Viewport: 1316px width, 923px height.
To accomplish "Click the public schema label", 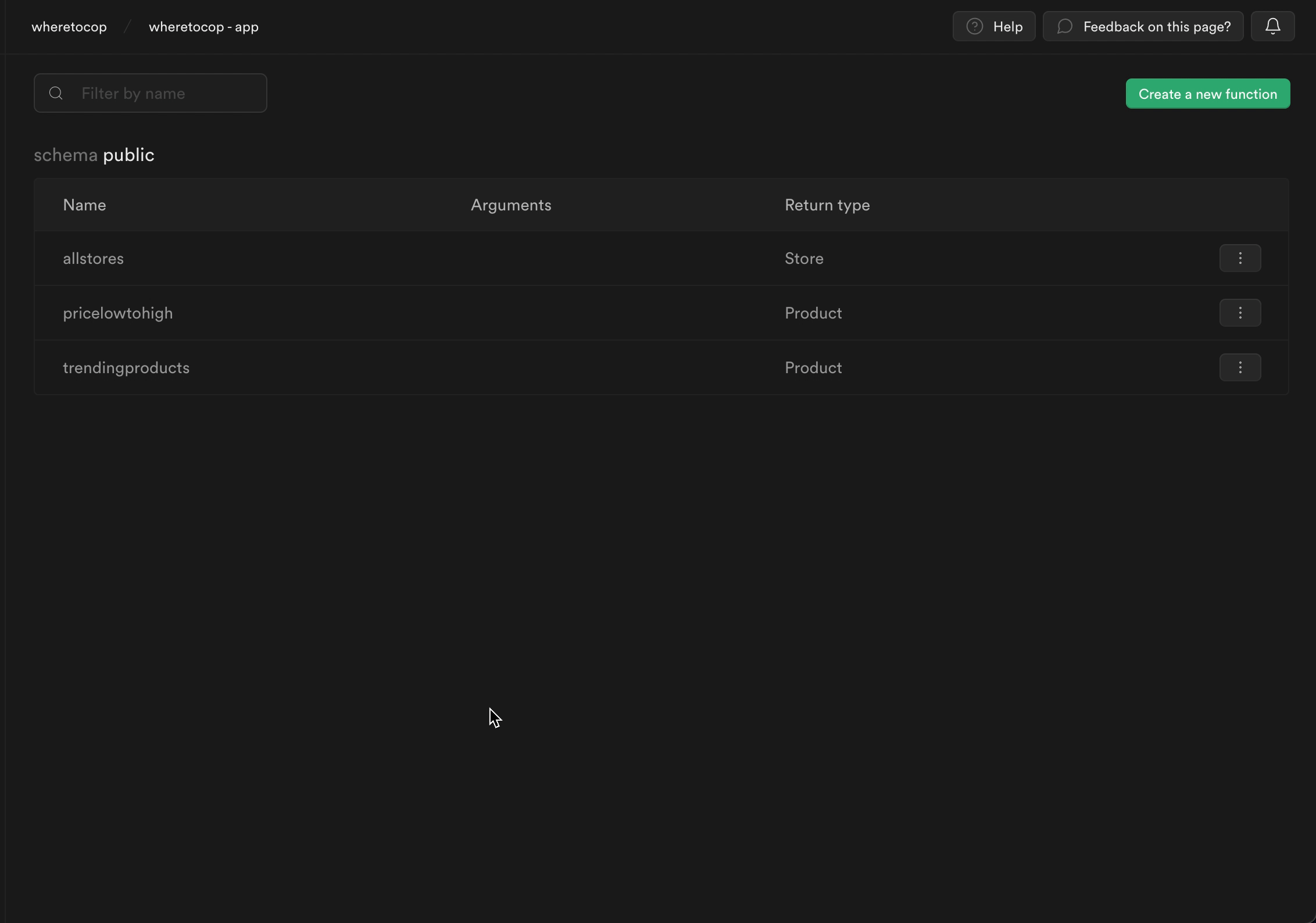I will coord(128,154).
